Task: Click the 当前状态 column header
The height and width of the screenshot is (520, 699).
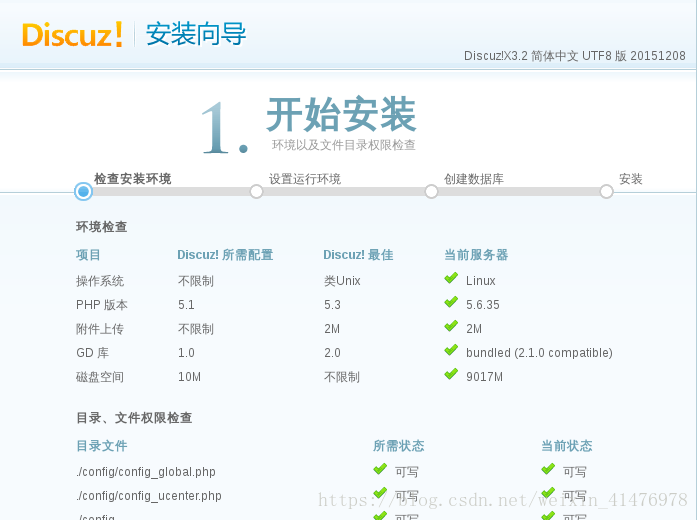Action: pos(567,446)
